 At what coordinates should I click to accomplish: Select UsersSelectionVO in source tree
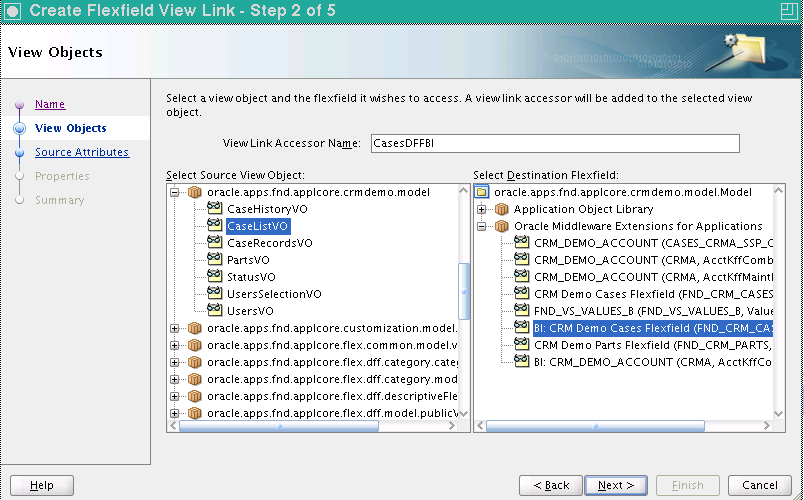click(274, 294)
